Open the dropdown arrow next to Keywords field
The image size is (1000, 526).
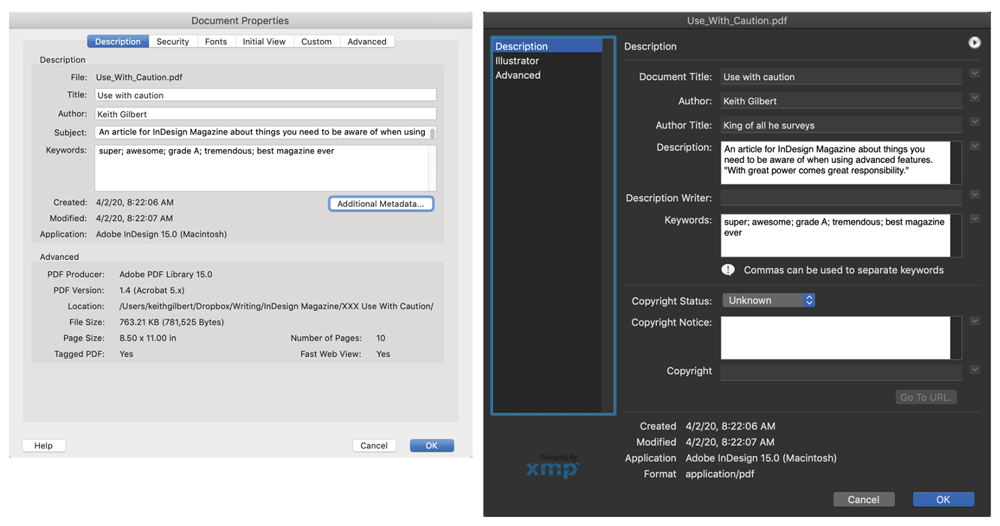[x=975, y=219]
